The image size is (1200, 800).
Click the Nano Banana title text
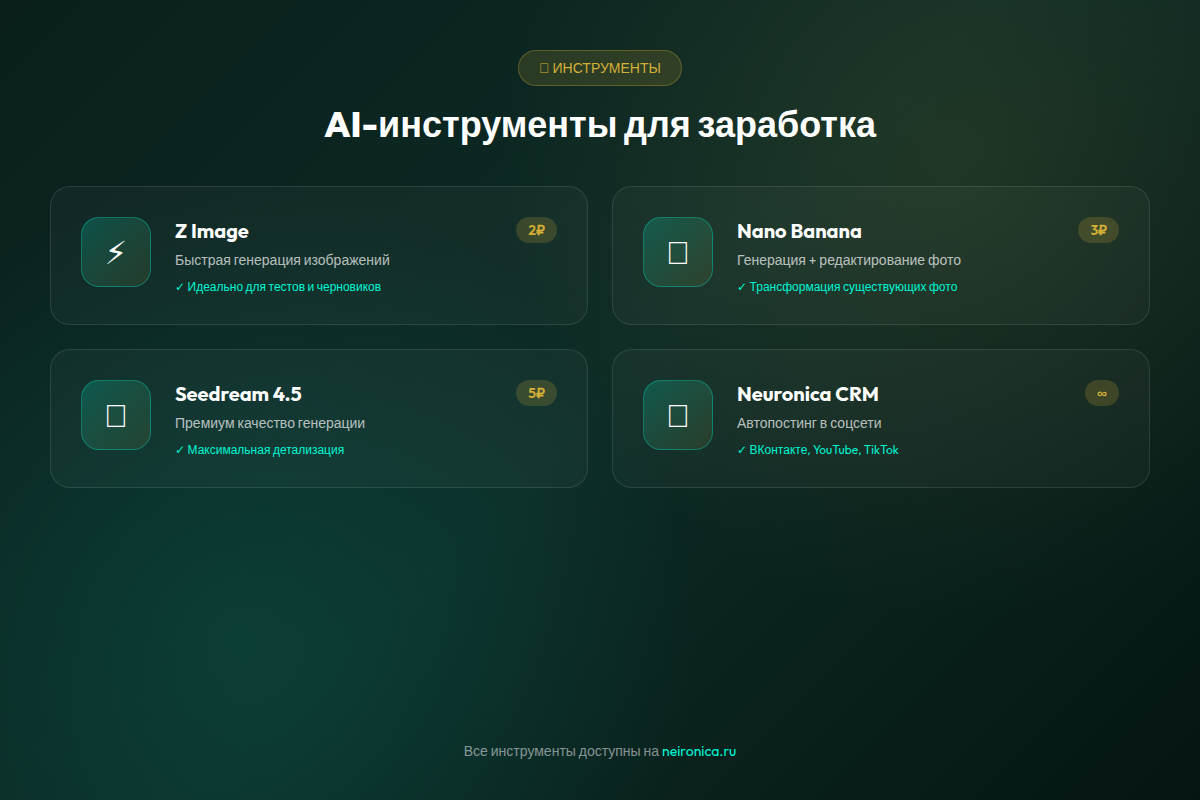799,231
